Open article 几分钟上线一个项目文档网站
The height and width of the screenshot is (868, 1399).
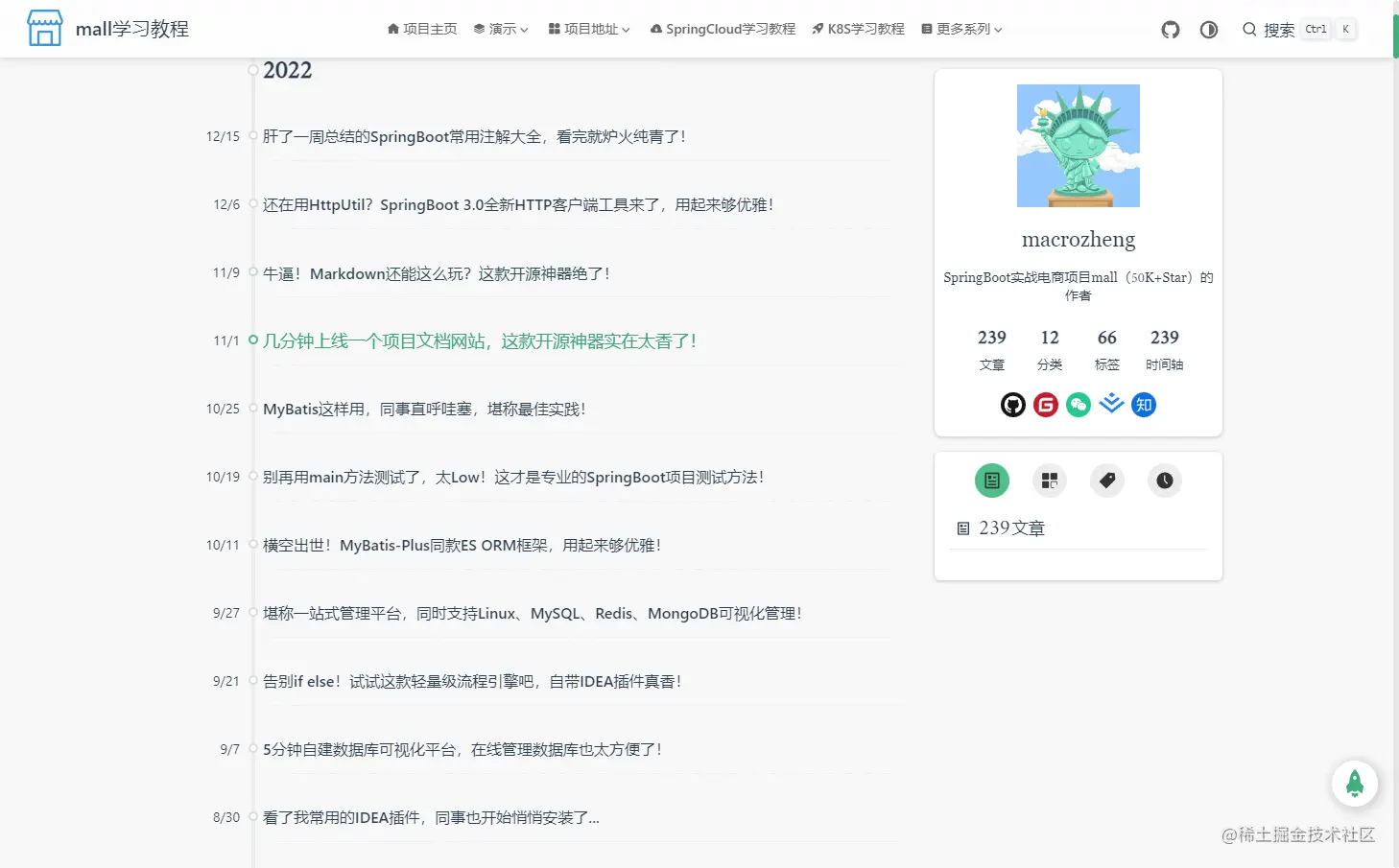[480, 341]
